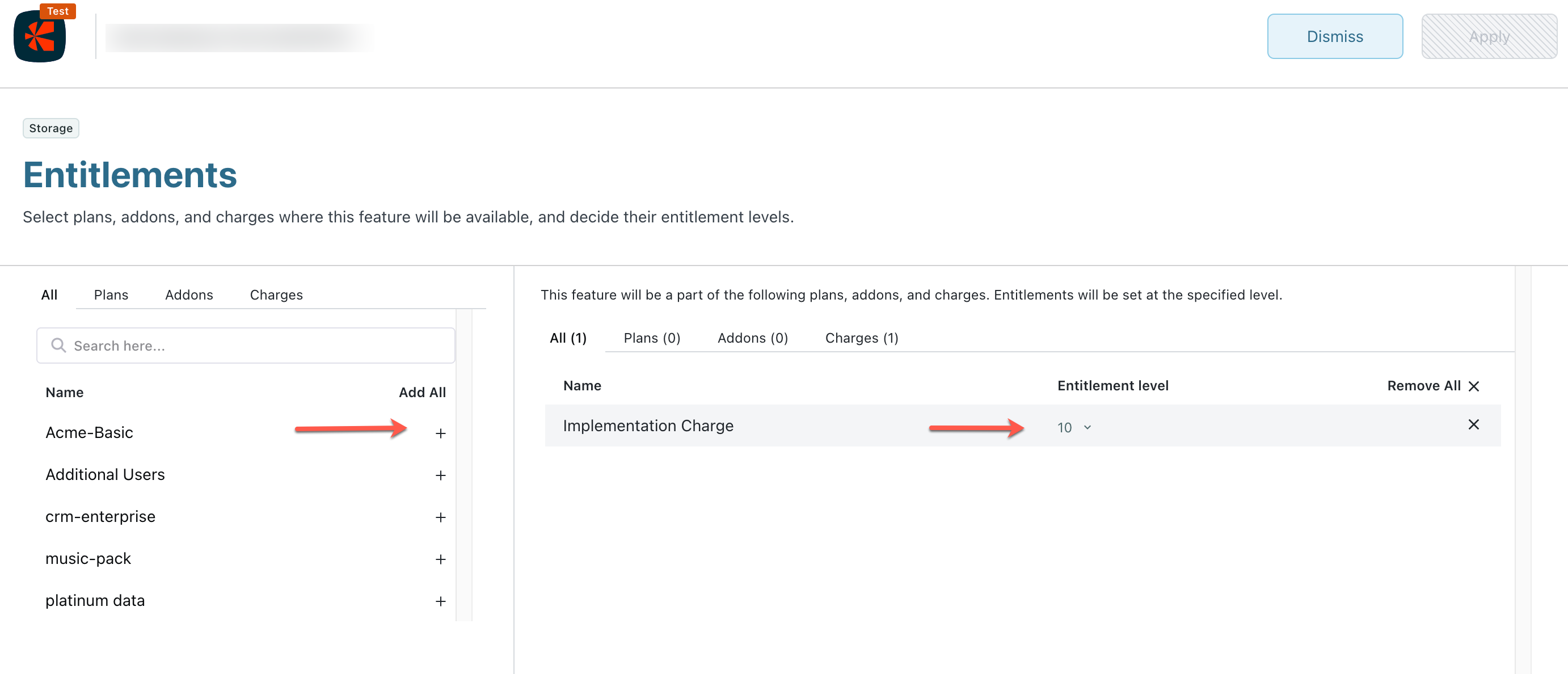The height and width of the screenshot is (674, 1568).
Task: Add music-pack with its plus icon
Action: coord(440,559)
